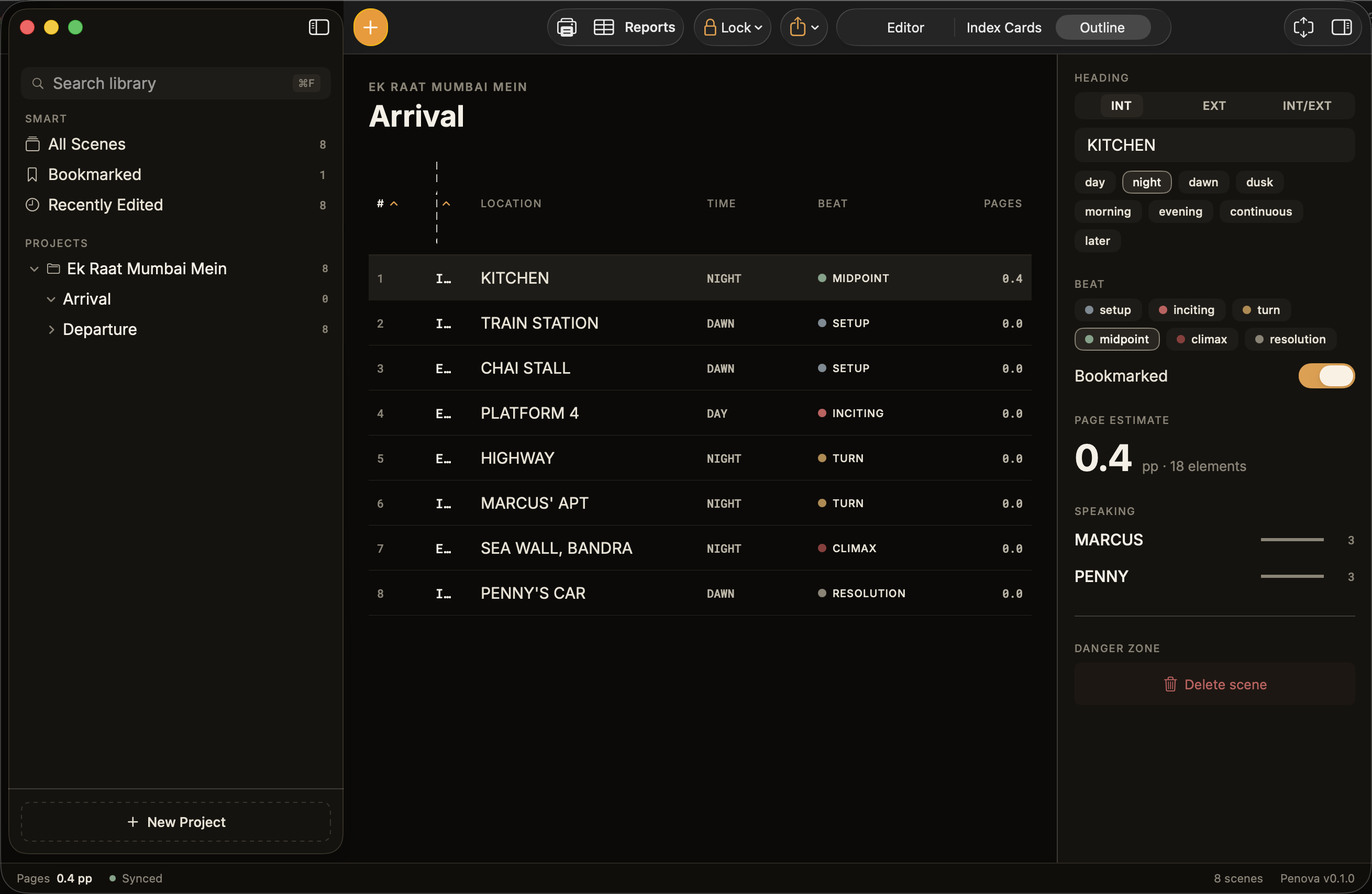This screenshot has width=1372, height=894.
Task: Choose the turn beat chip
Action: pyautogui.click(x=1261, y=310)
